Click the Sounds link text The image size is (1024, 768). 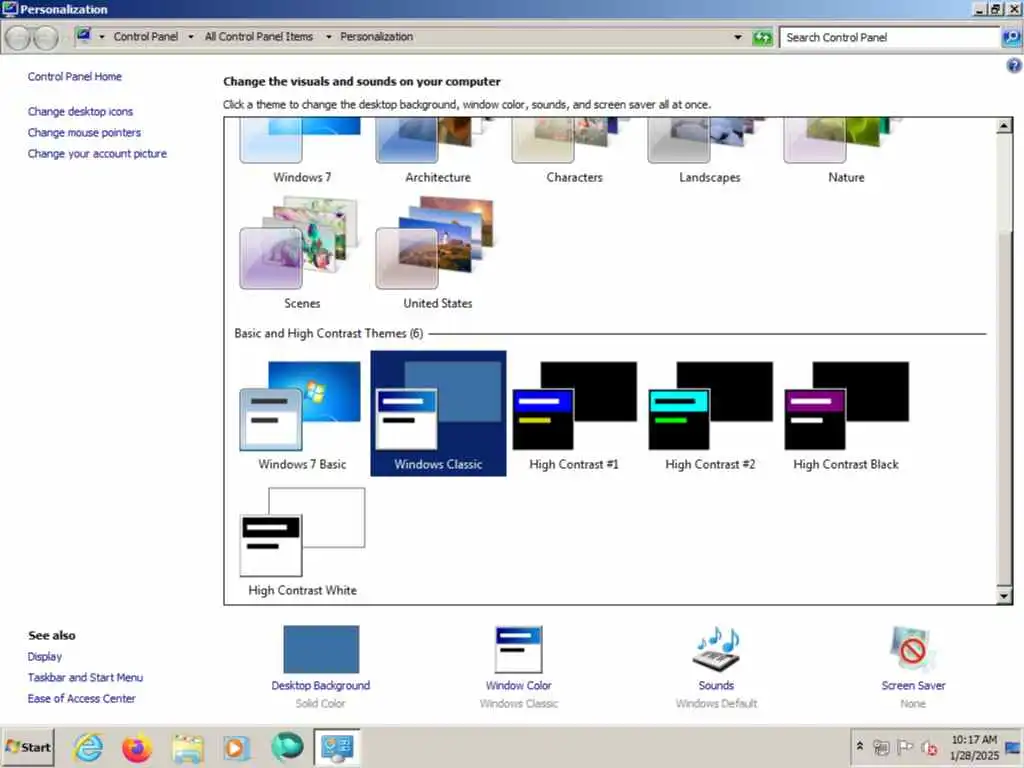[716, 685]
